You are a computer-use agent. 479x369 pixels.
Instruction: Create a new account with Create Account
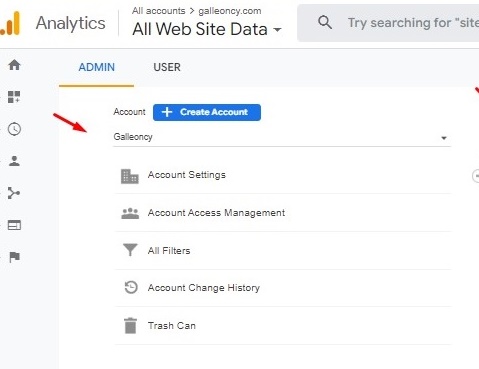coord(207,112)
